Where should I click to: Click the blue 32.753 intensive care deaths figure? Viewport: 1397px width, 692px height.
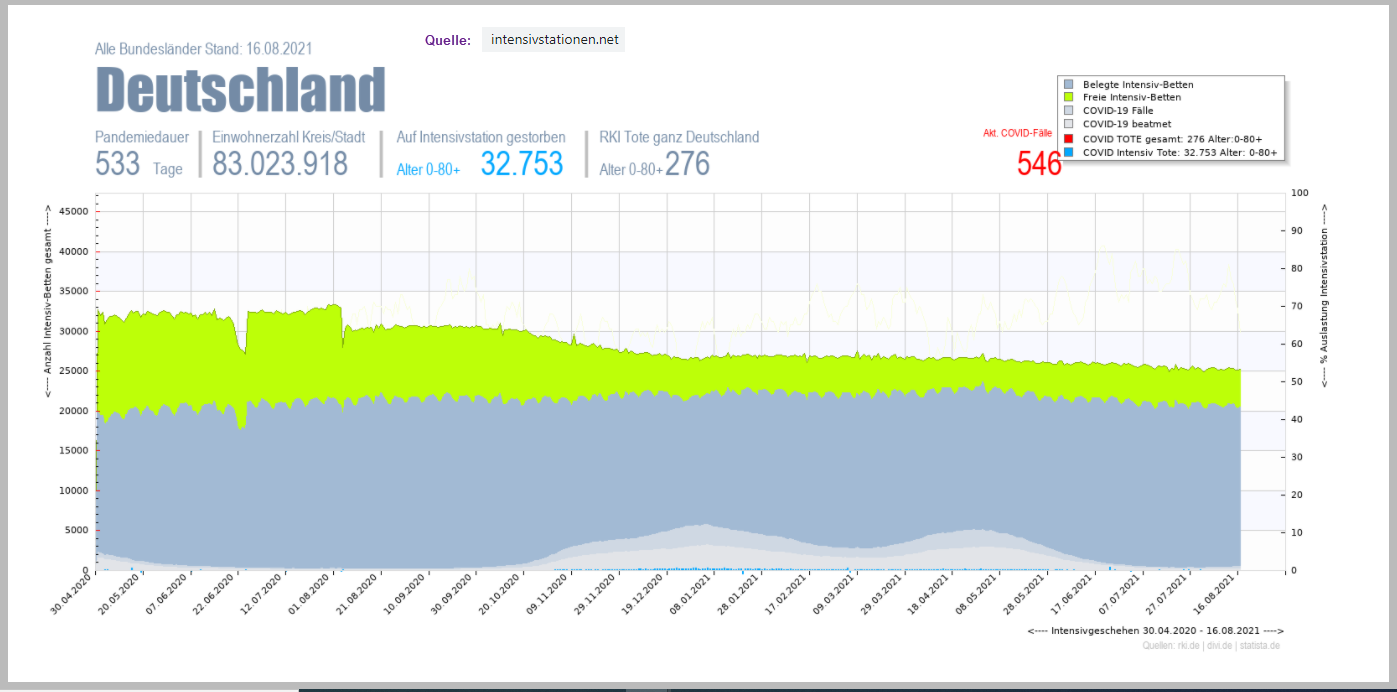(521, 164)
